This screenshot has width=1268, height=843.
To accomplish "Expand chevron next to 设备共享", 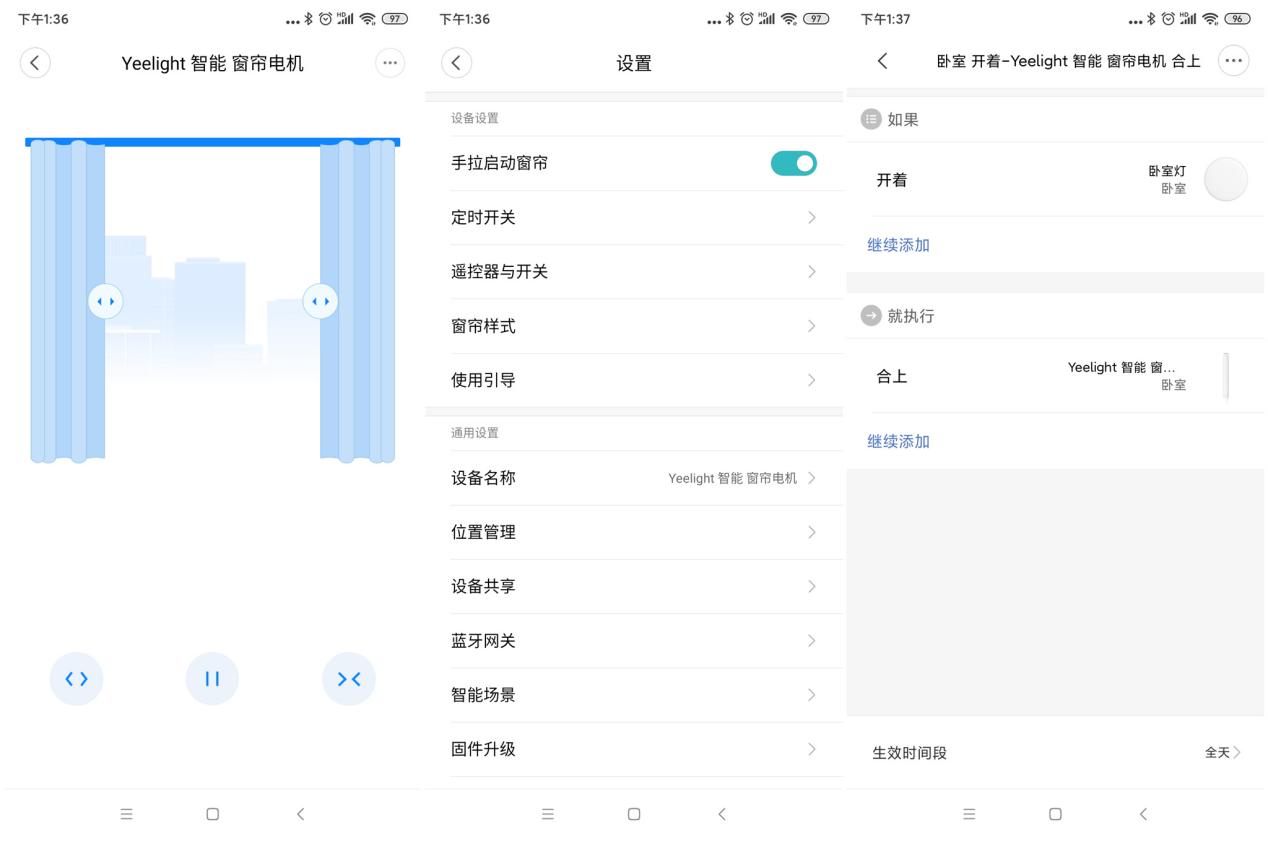I will click(x=812, y=586).
